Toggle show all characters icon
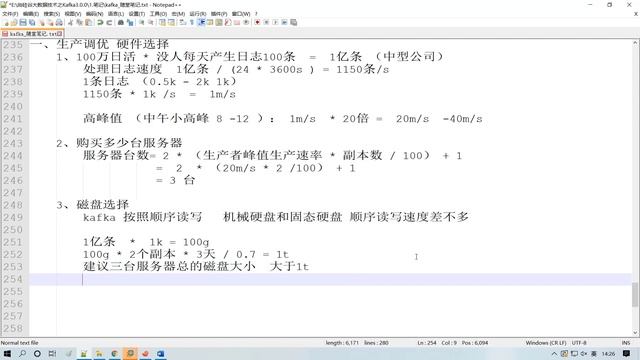Screen dimensions: 640x360 coord(191,22)
